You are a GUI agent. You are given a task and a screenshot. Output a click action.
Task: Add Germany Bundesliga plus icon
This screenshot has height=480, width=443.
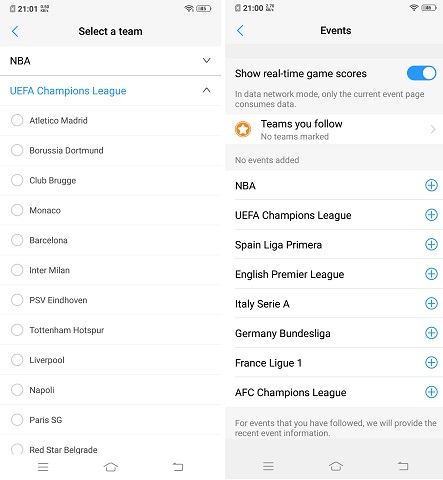click(x=431, y=333)
